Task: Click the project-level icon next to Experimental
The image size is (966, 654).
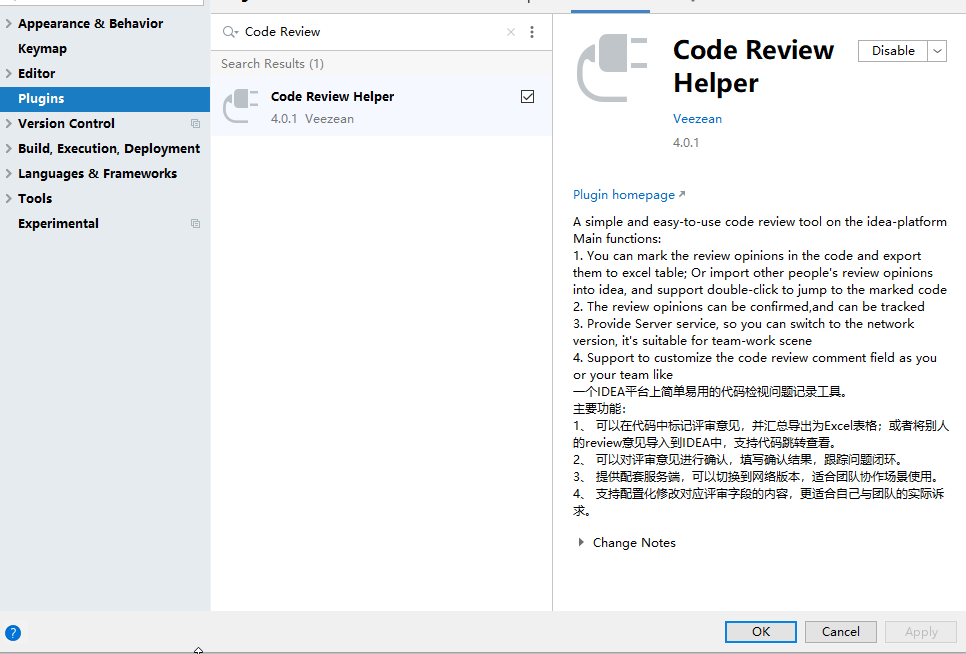Action: point(195,224)
